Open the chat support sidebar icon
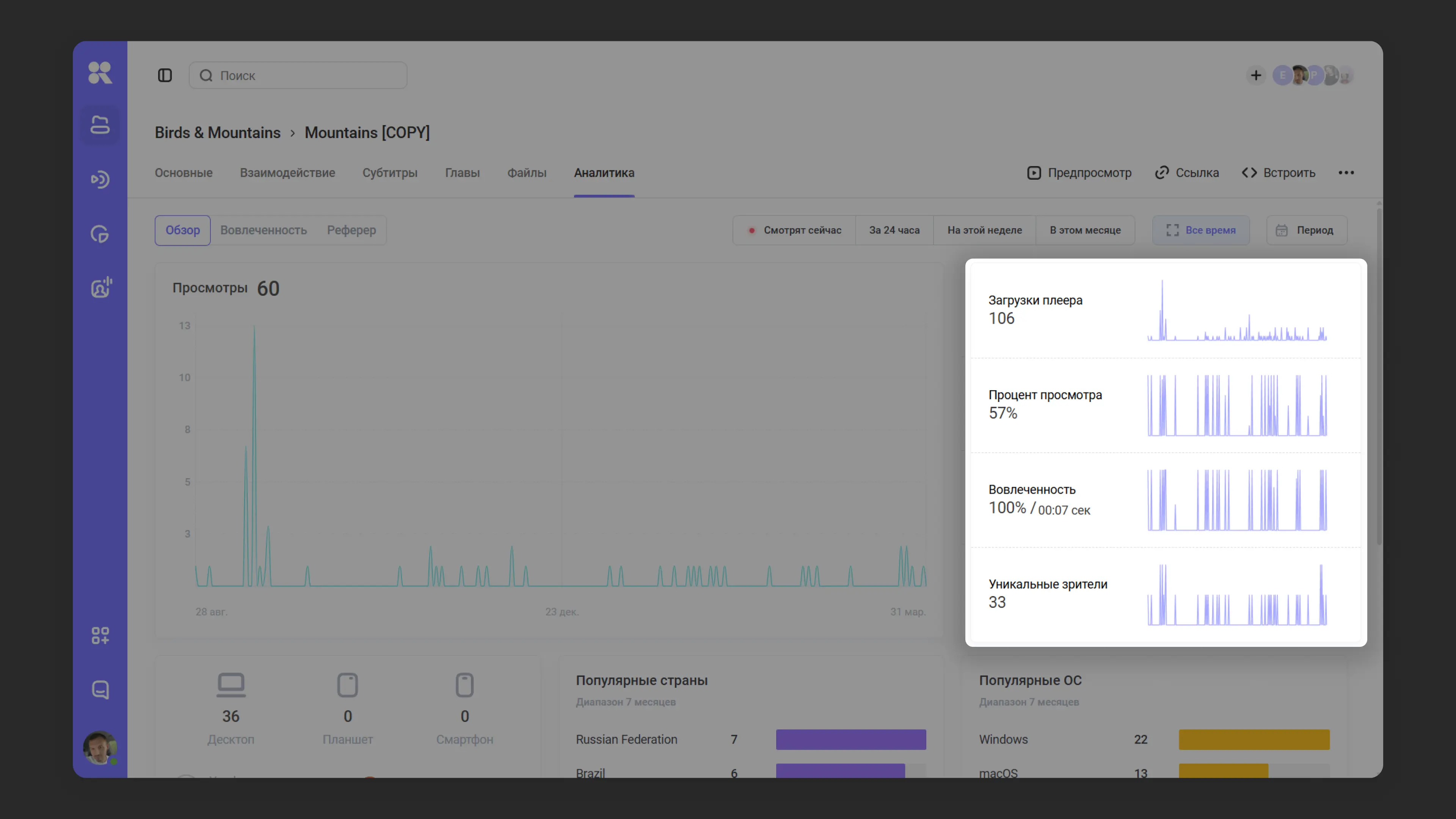This screenshot has width=1456, height=819. point(100,690)
